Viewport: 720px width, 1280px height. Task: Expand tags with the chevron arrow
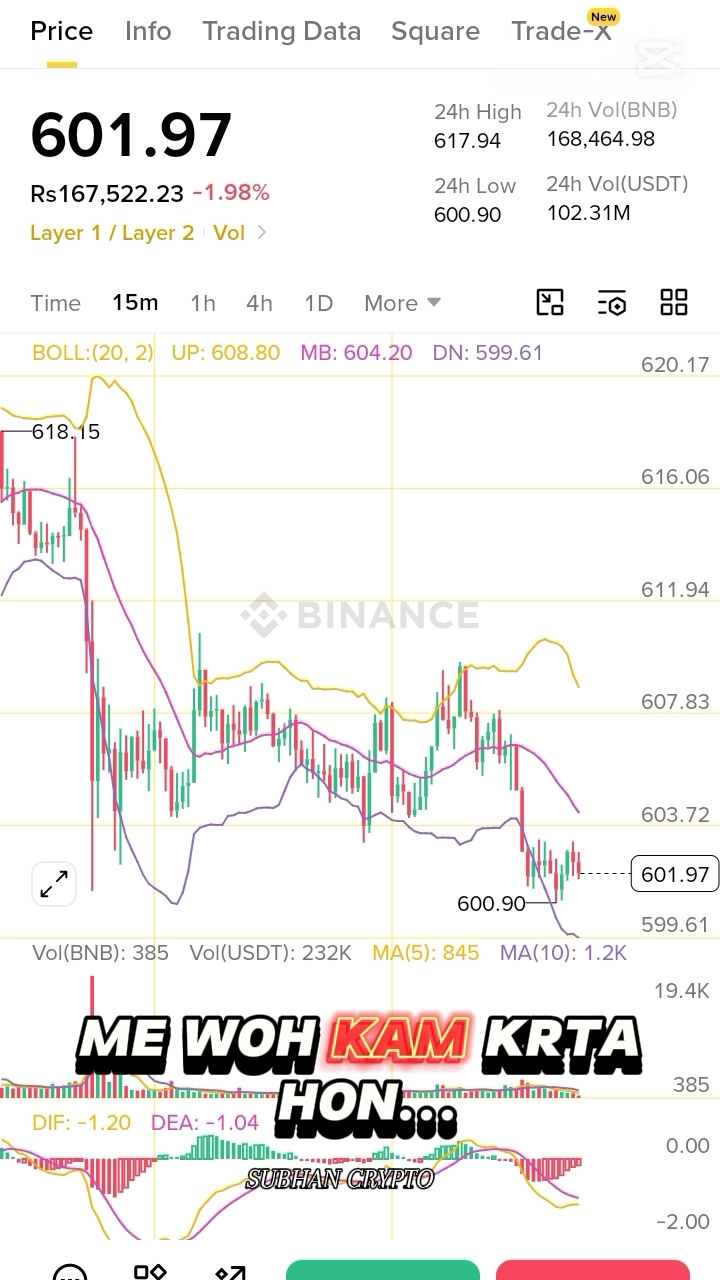pos(262,233)
